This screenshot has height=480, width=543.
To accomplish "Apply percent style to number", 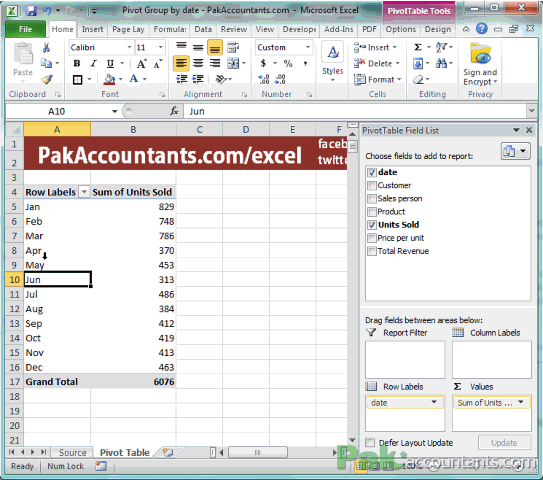I will (x=288, y=63).
